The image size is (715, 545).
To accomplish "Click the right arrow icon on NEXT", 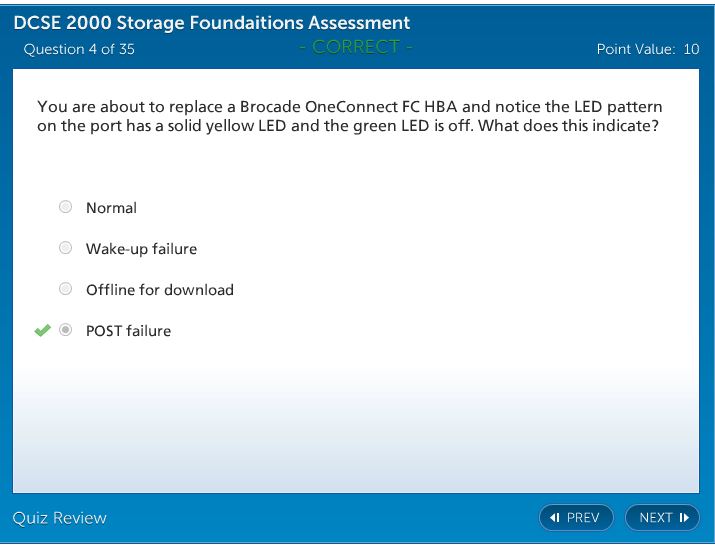I will click(x=684, y=517).
